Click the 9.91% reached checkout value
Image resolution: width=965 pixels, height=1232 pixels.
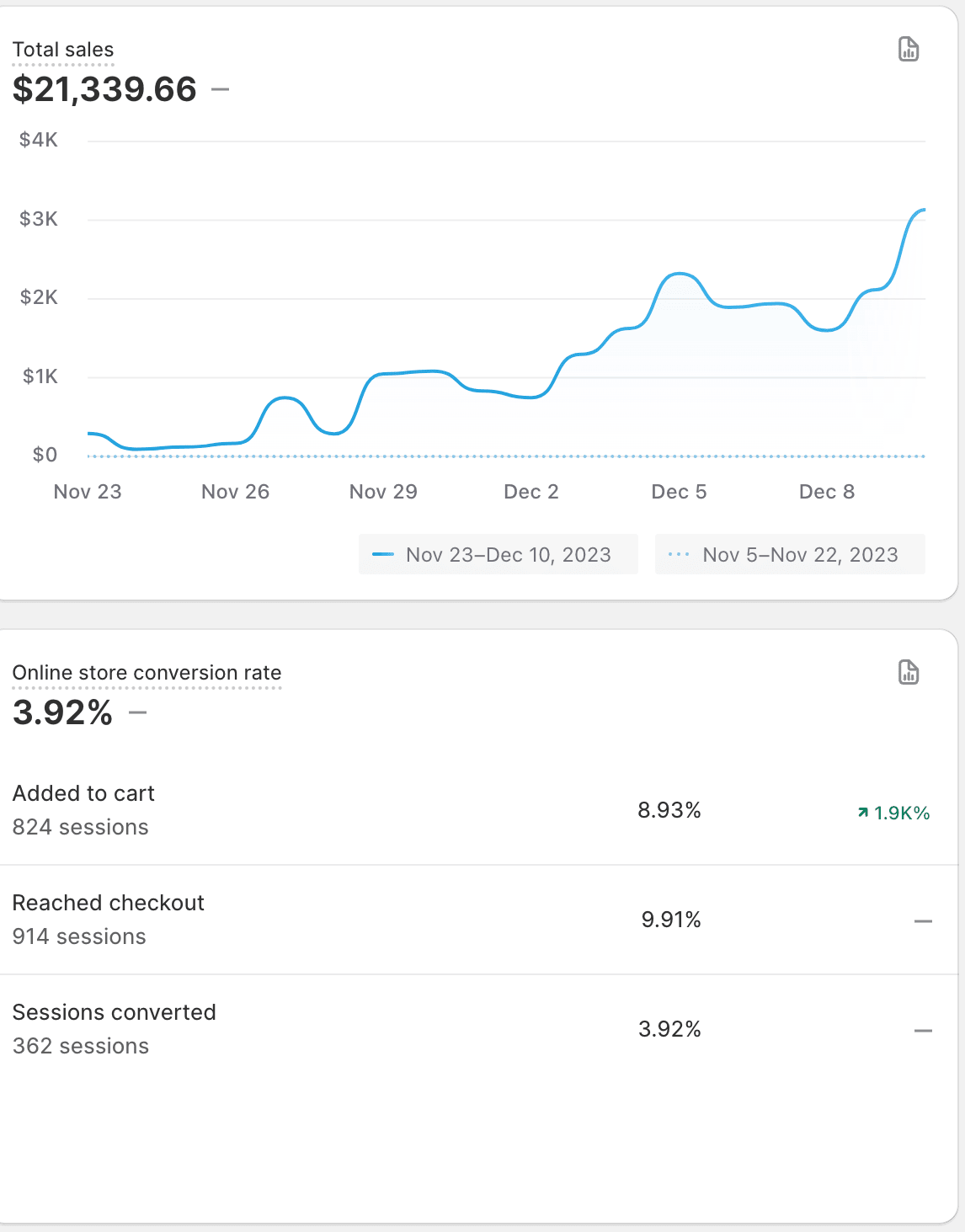pyautogui.click(x=671, y=920)
